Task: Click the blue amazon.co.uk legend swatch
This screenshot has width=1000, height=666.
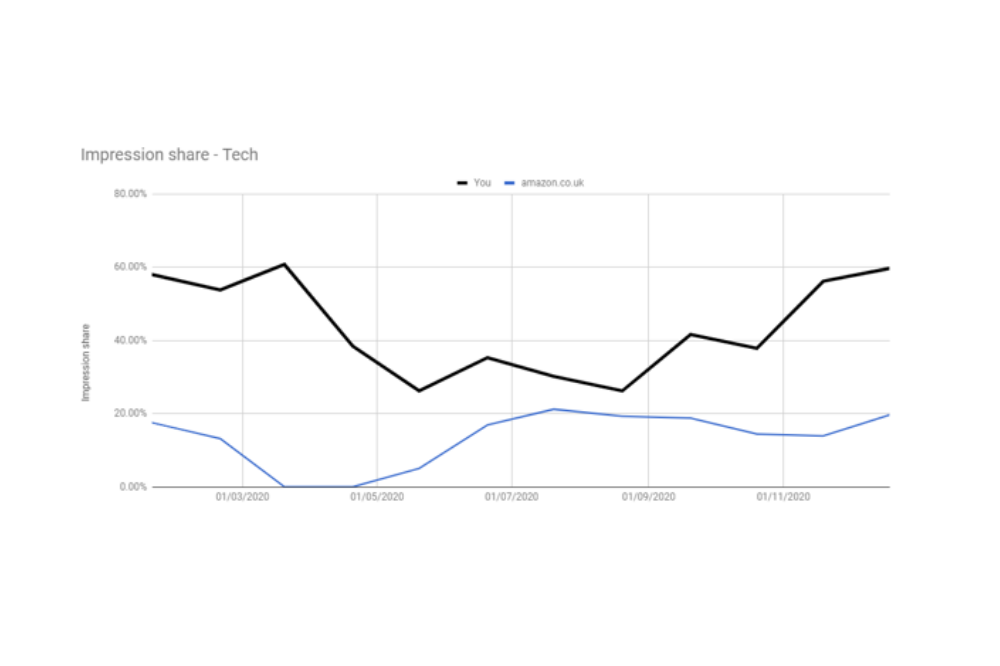Action: (510, 183)
